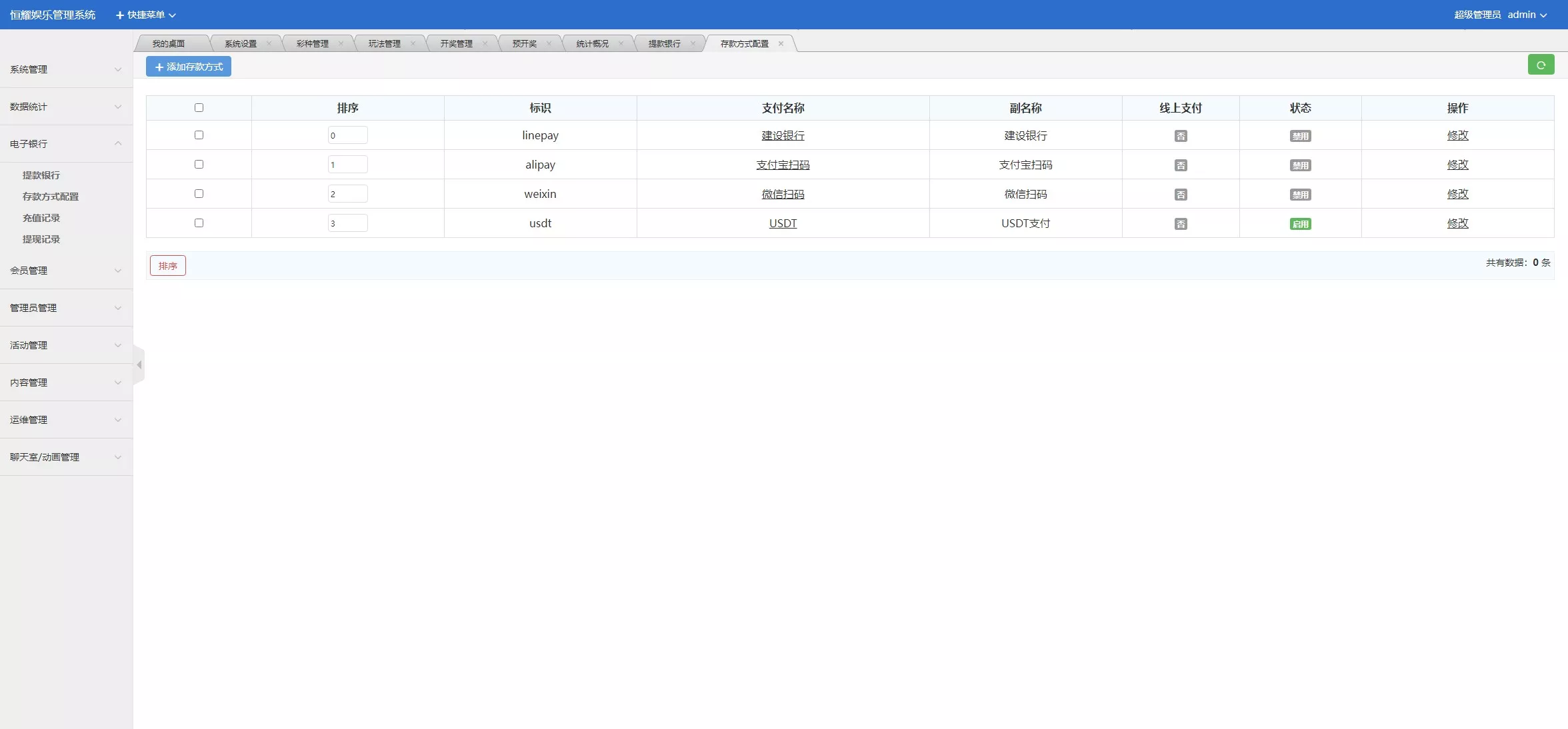Close the 存款方式配置 tab via its X icon

[x=781, y=43]
